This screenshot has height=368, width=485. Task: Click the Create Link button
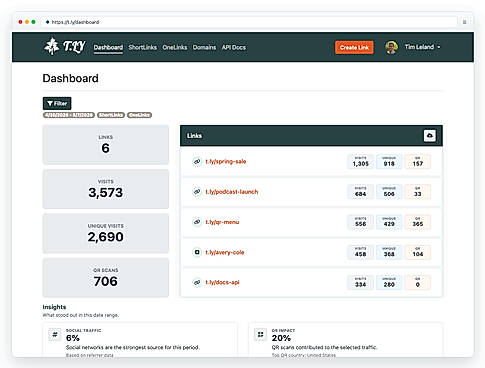click(x=354, y=47)
